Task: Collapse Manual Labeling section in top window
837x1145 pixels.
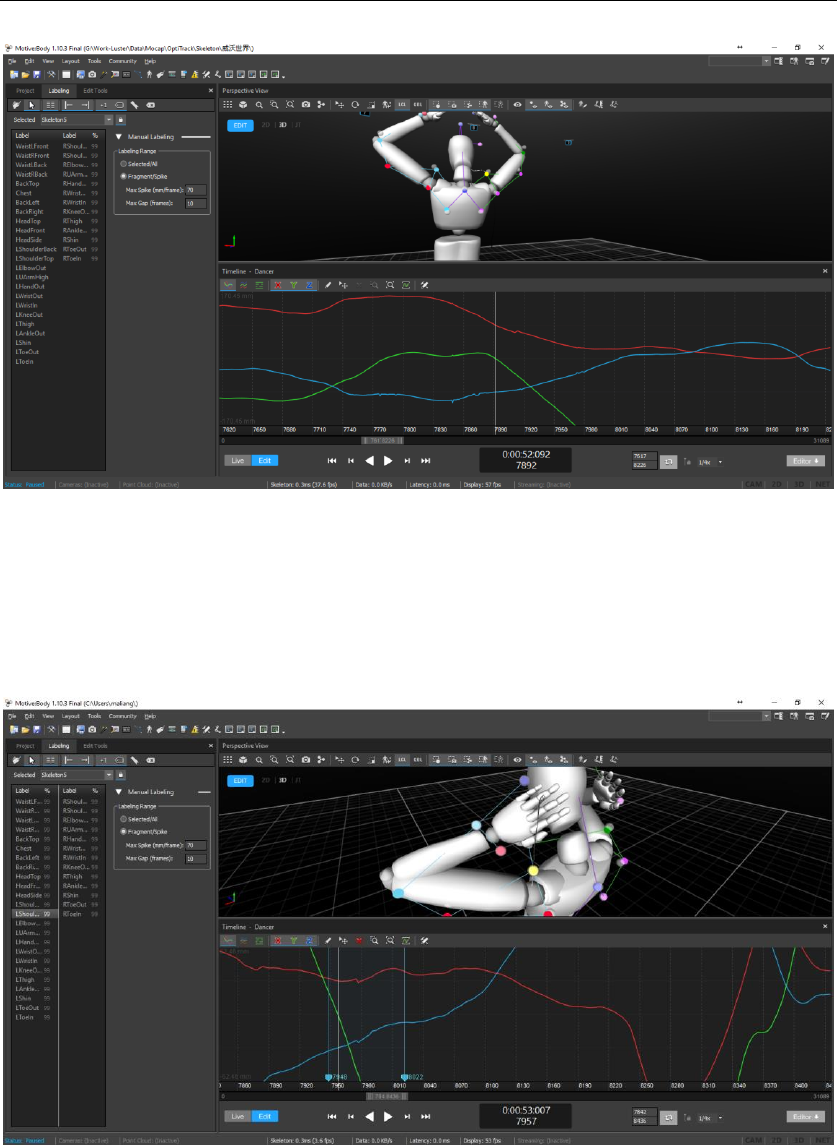Action: click(x=119, y=137)
